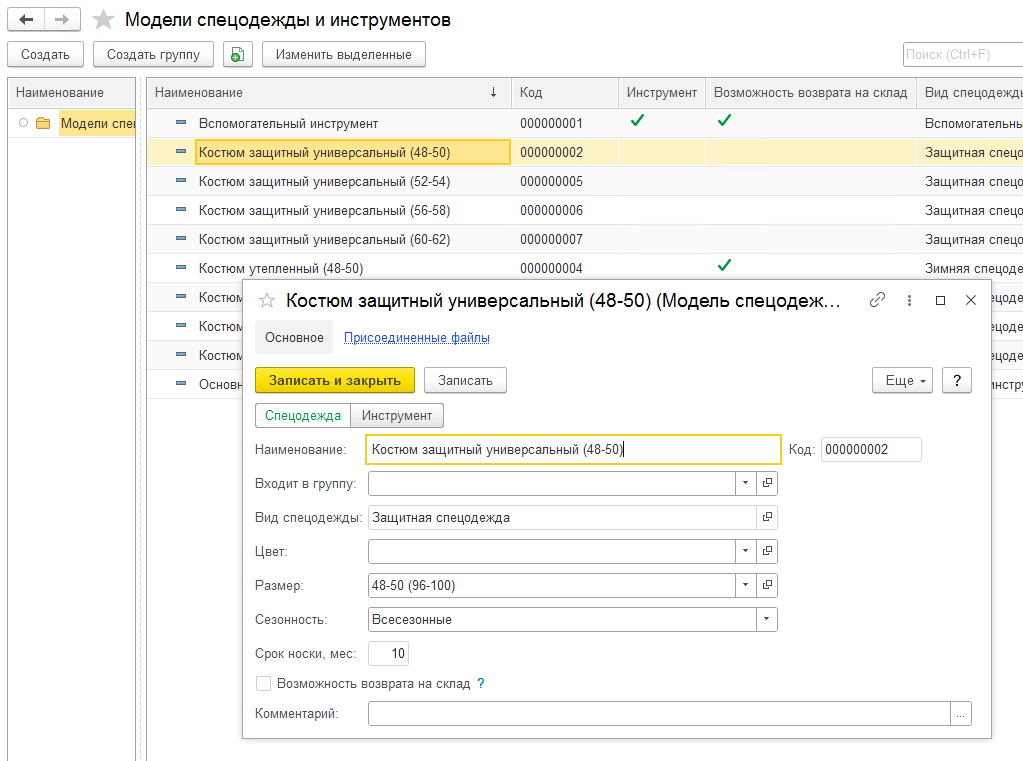Image resolution: width=1023 pixels, height=761 pixels.
Task: Click the help question mark button
Action: point(957,380)
